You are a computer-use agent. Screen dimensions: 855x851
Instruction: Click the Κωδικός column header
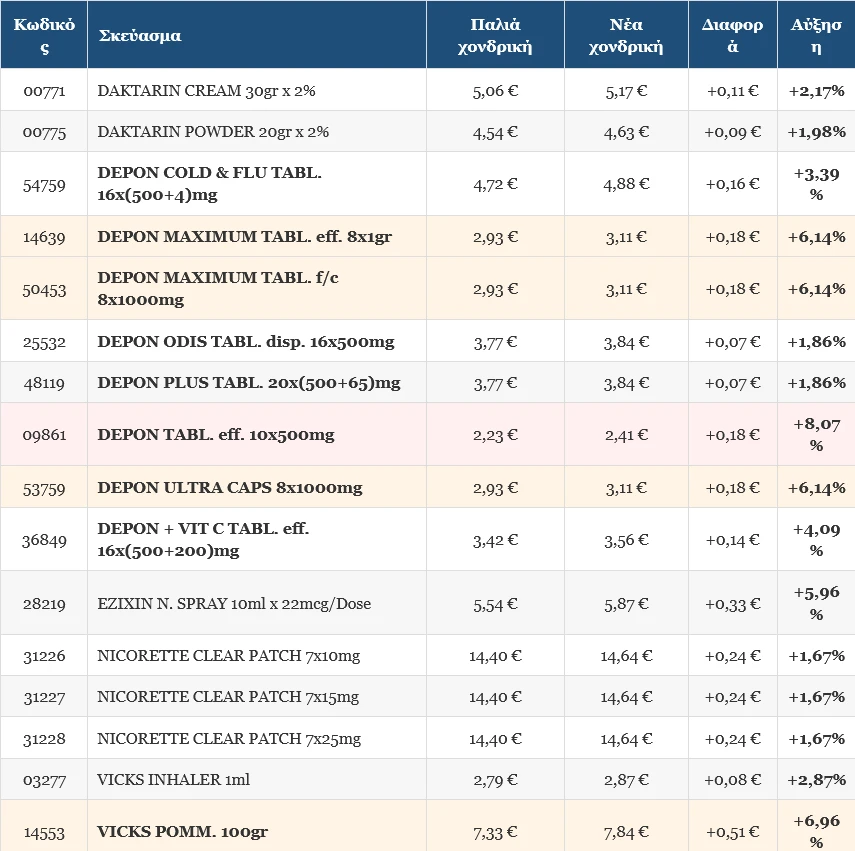point(44,35)
